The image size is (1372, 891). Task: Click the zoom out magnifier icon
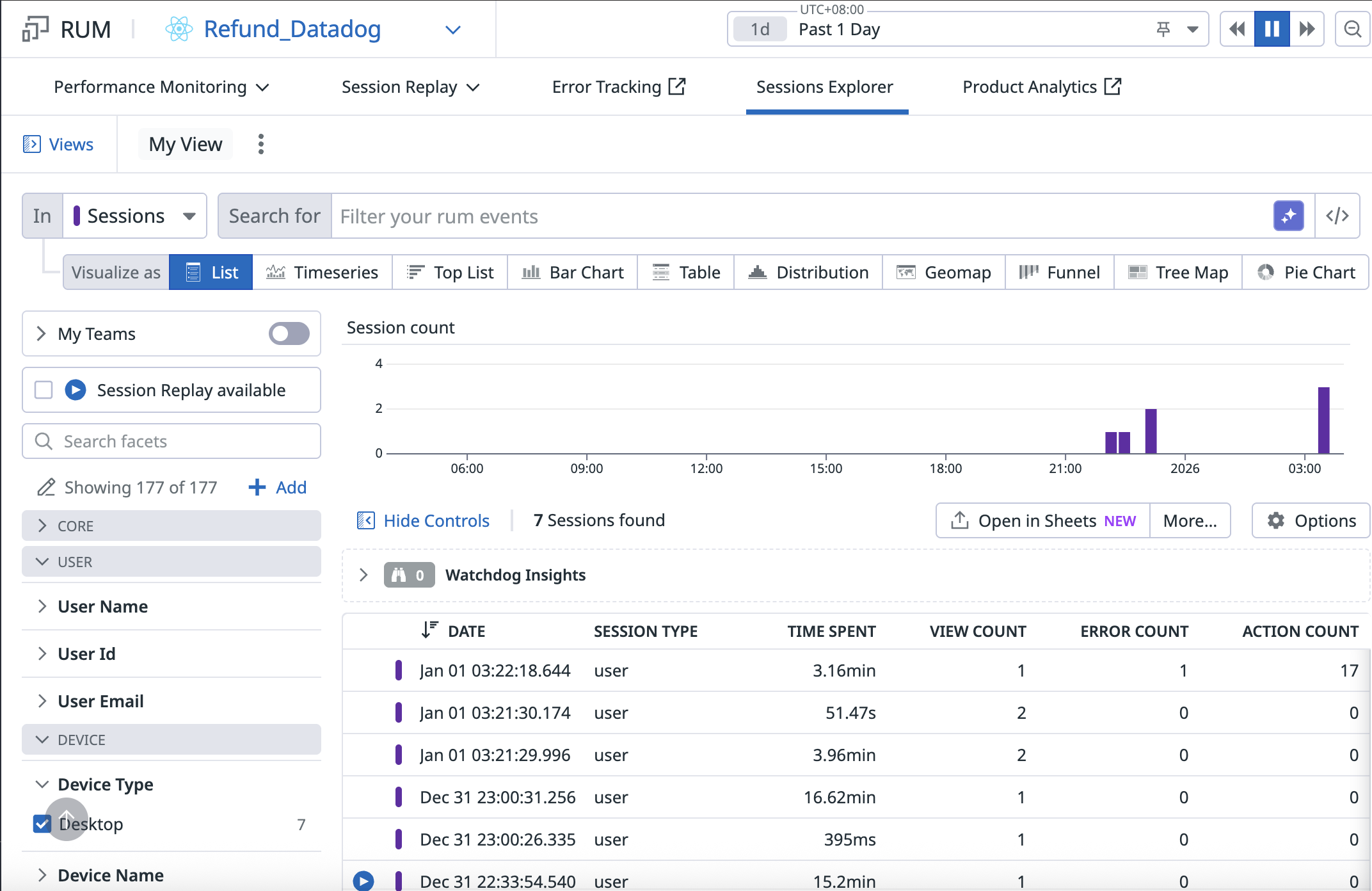pos(1352,29)
